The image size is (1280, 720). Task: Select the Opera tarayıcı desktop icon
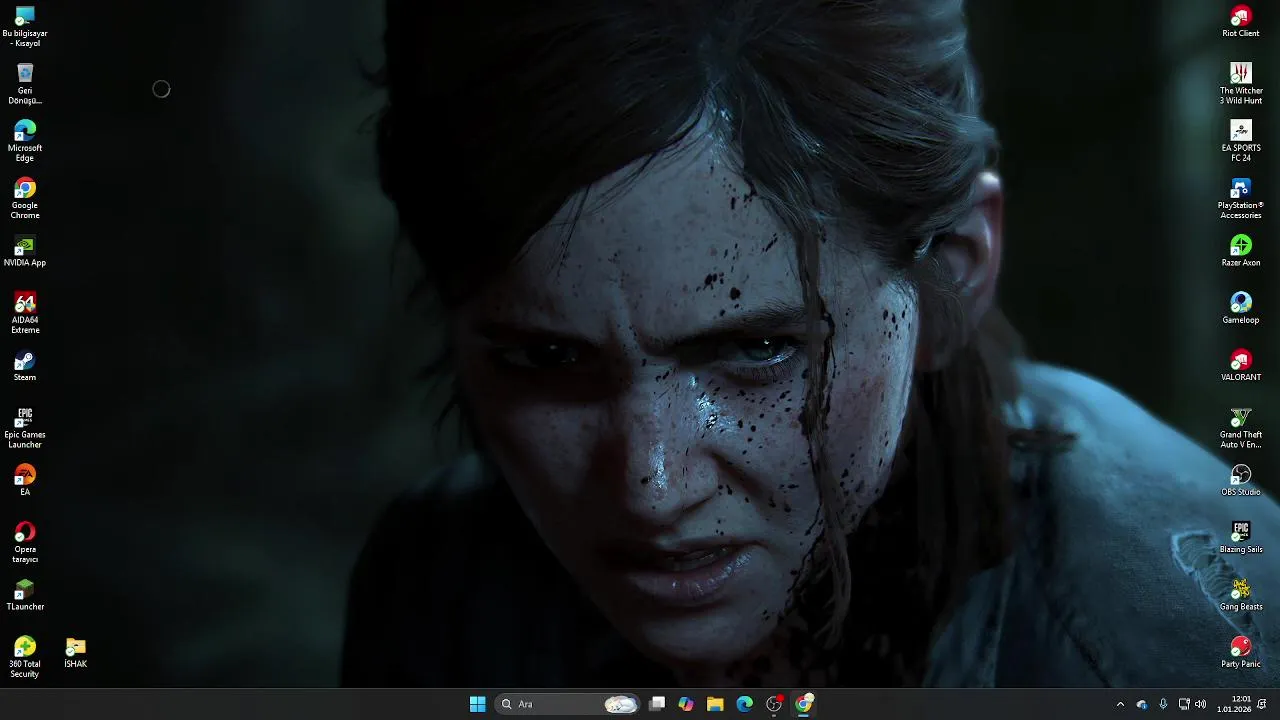pos(25,542)
